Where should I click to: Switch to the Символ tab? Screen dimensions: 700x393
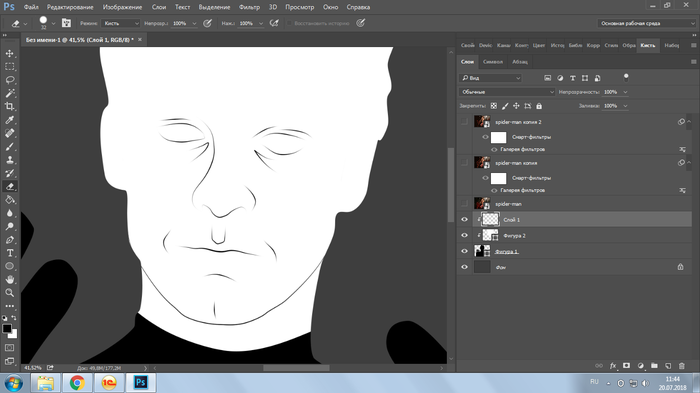coord(493,62)
